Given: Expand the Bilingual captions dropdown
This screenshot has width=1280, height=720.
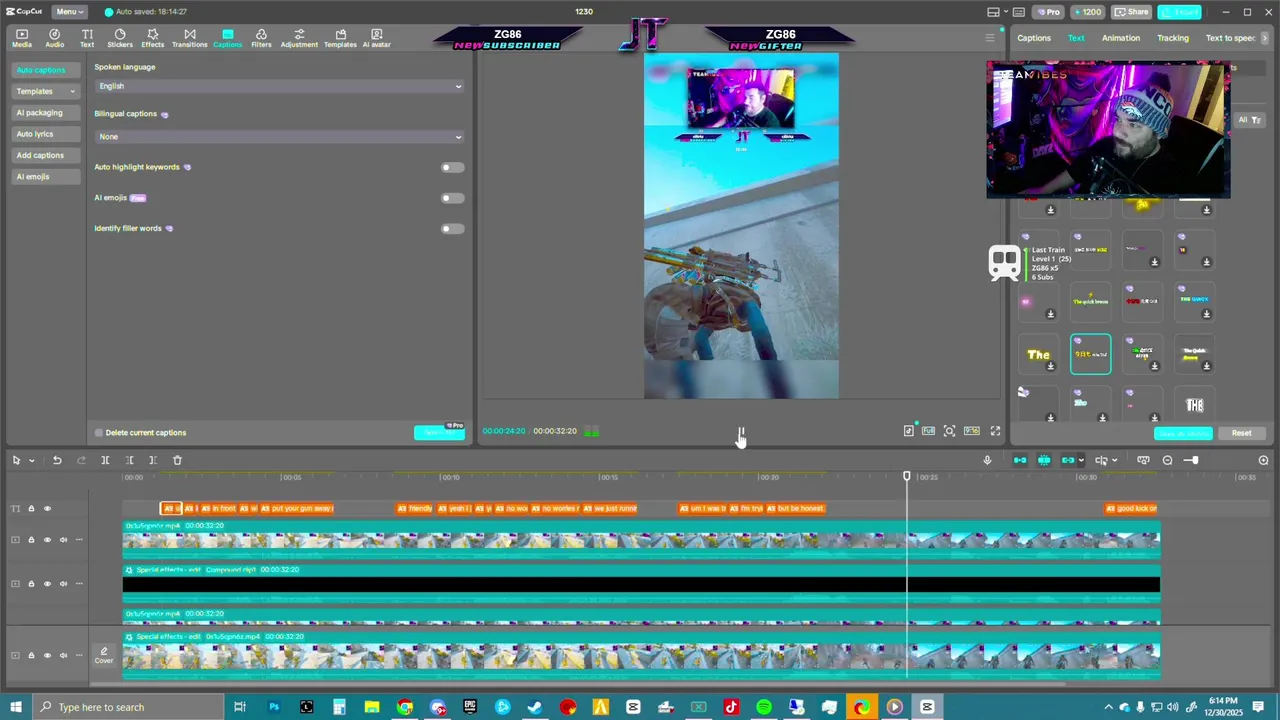Looking at the screenshot, I should click(x=279, y=136).
